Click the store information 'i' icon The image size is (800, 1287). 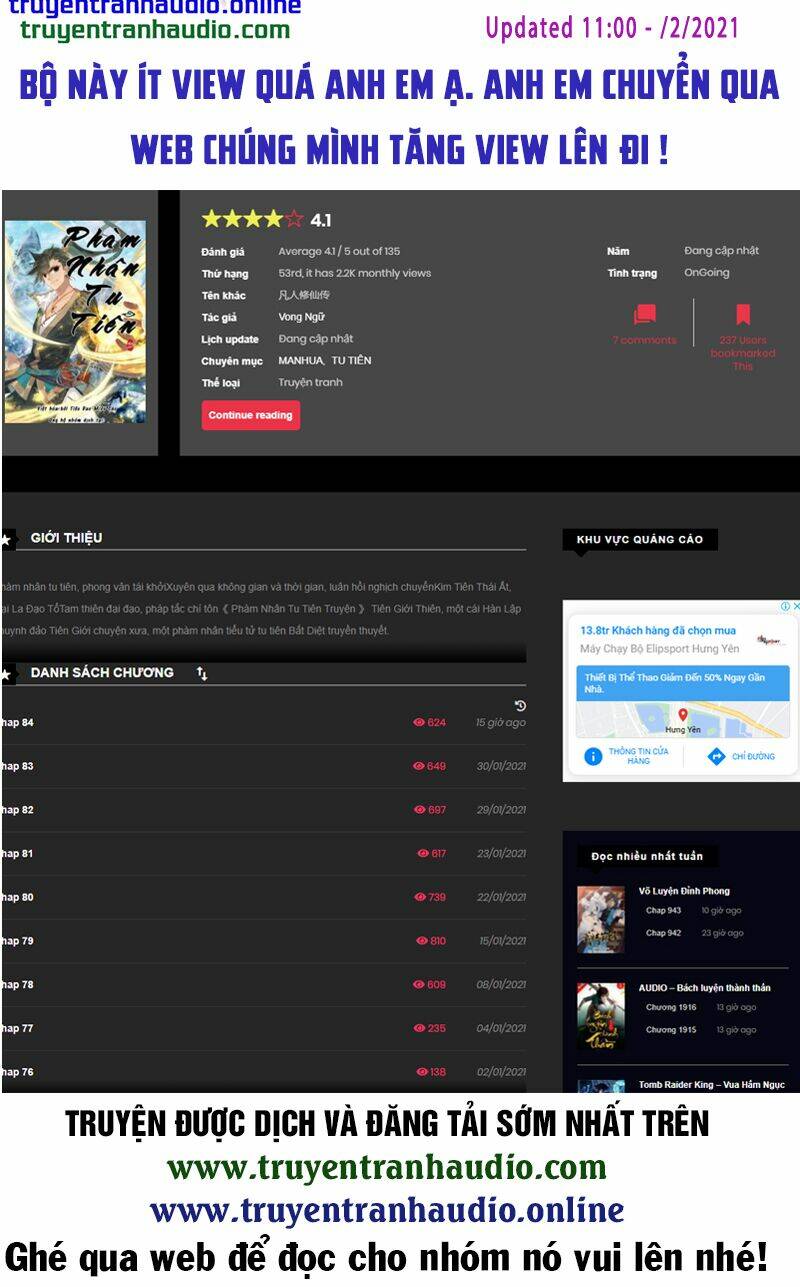tap(592, 756)
